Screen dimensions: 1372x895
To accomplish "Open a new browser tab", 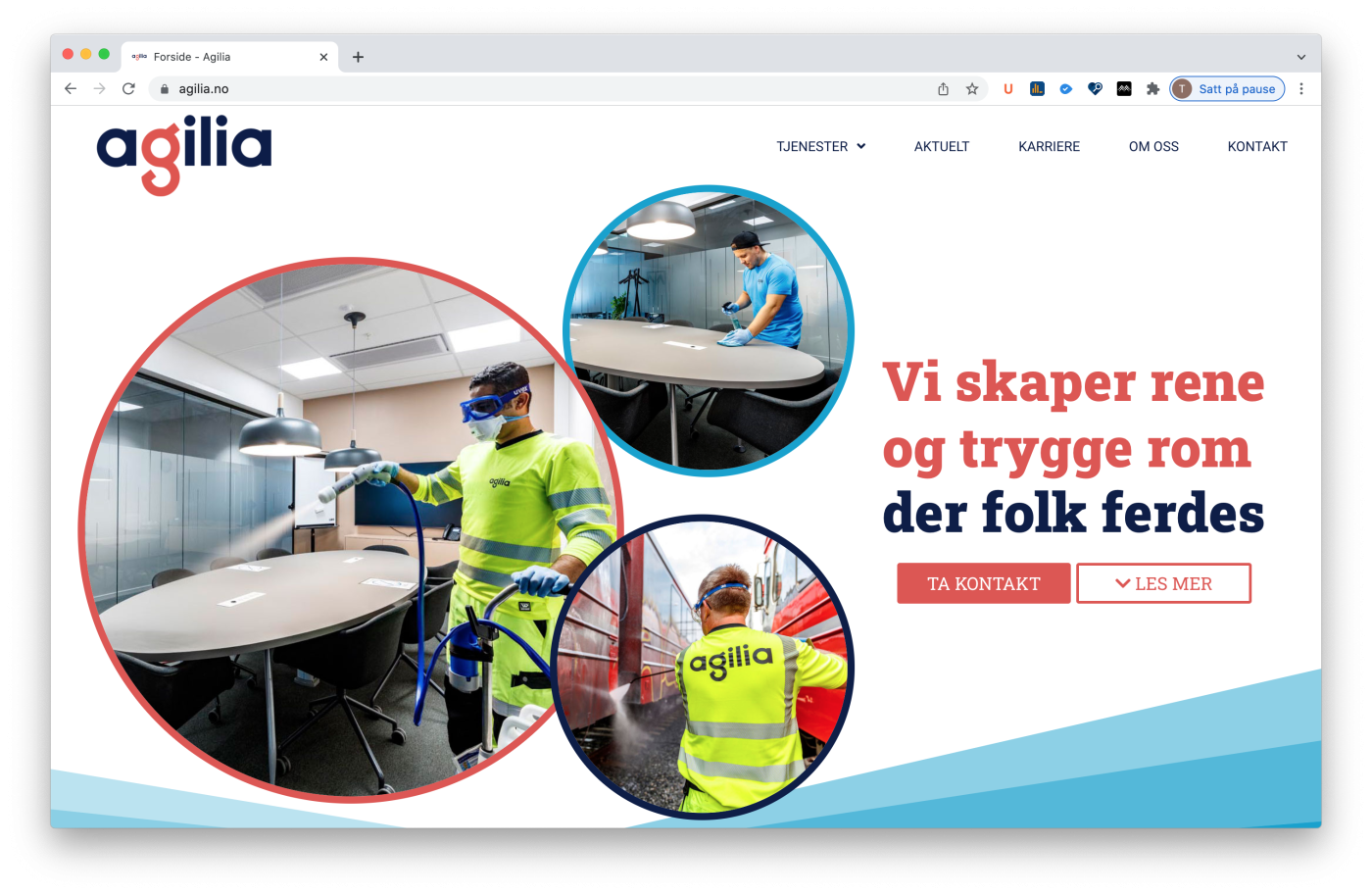I will tap(359, 57).
